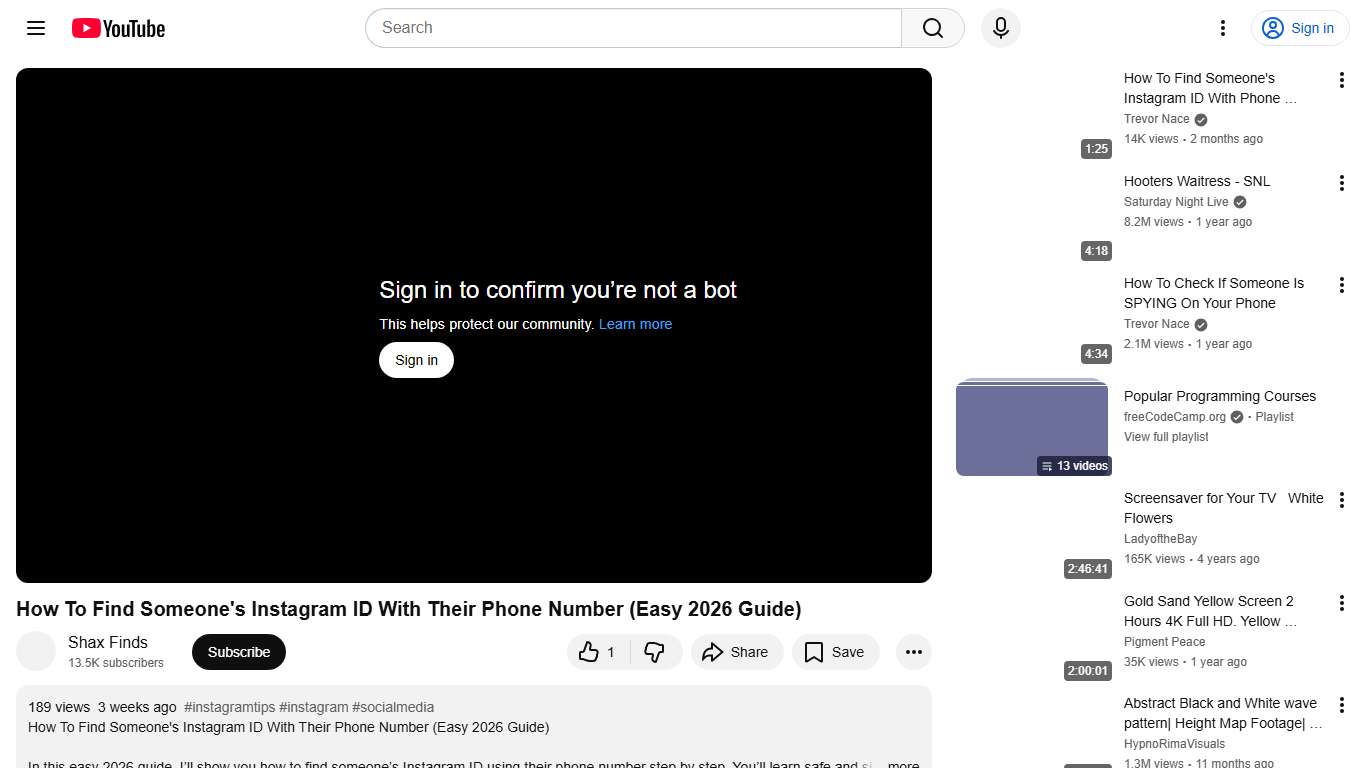Click the Sign in button in the player
This screenshot has height=768, width=1366.
coord(415,359)
